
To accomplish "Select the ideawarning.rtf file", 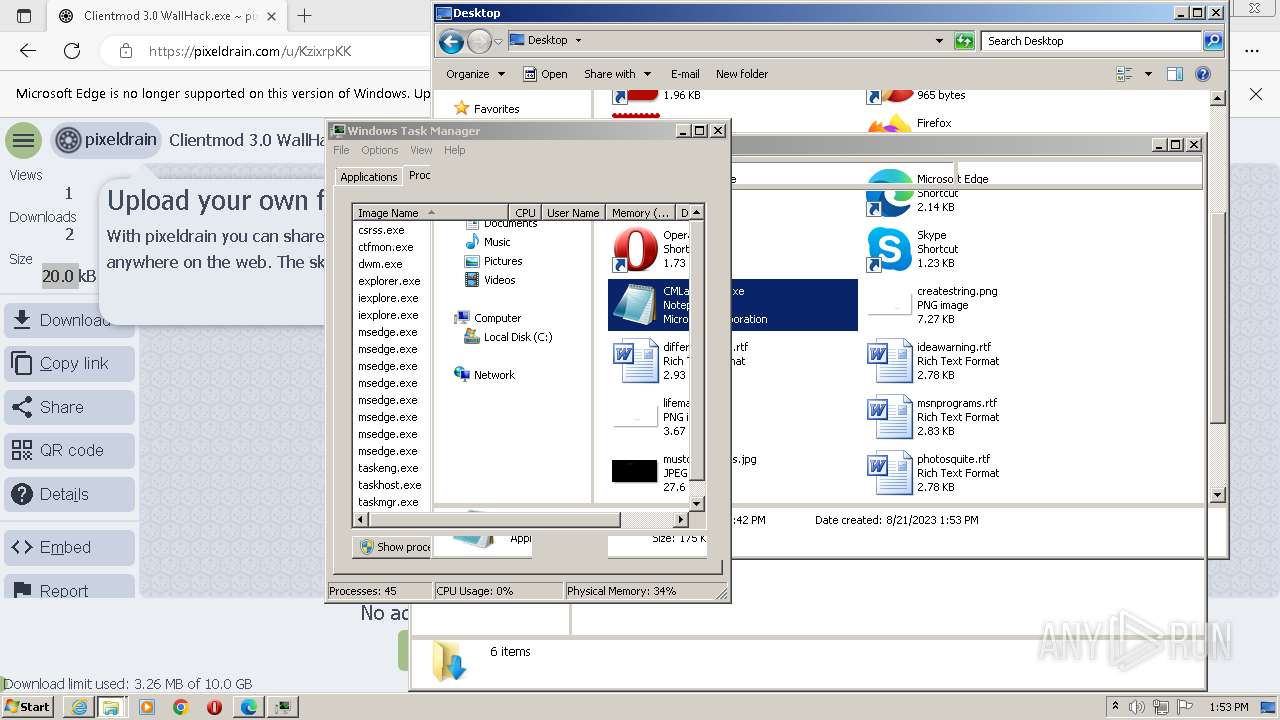I will pos(934,361).
